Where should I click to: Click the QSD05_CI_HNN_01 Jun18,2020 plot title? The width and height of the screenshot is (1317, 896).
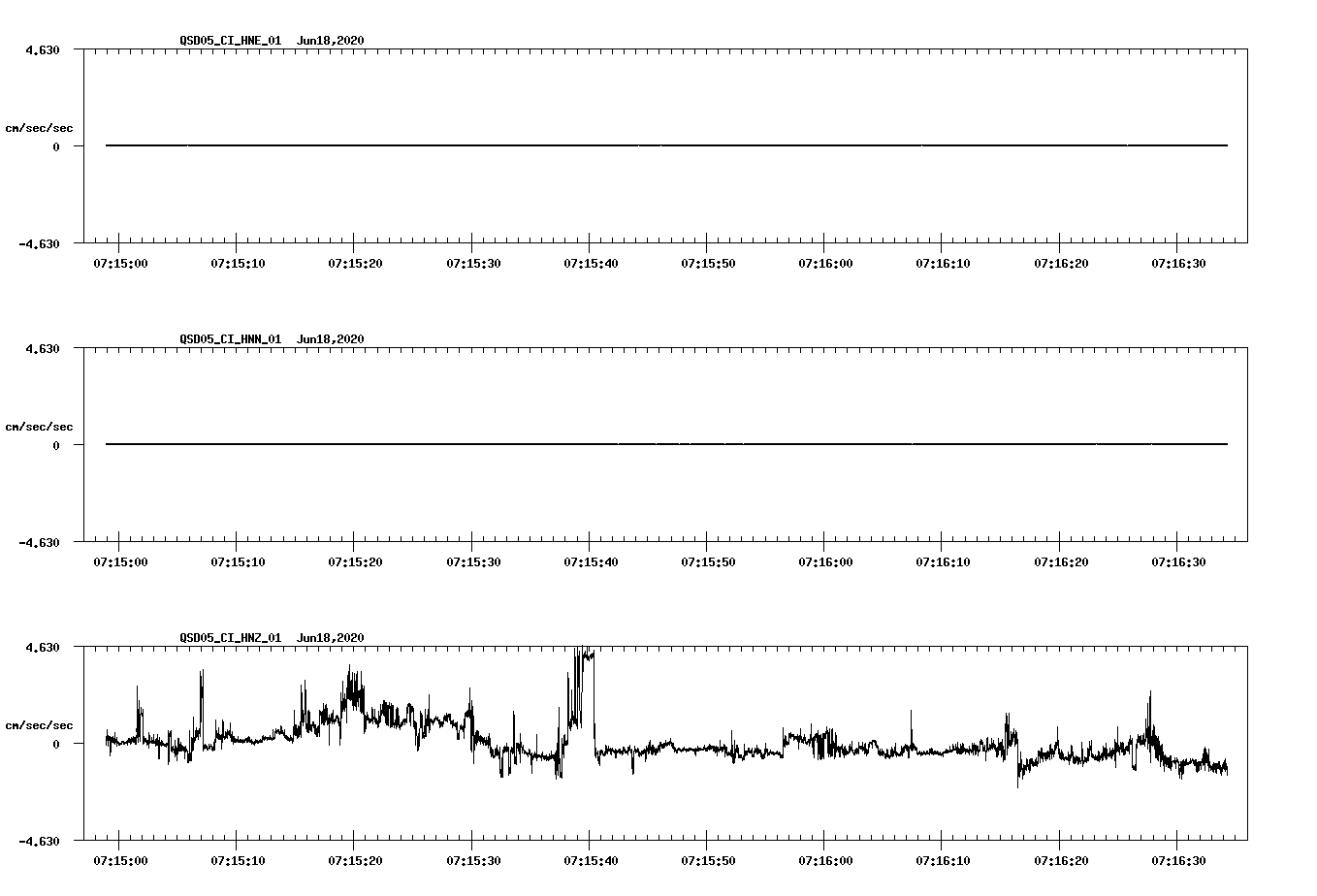(272, 339)
